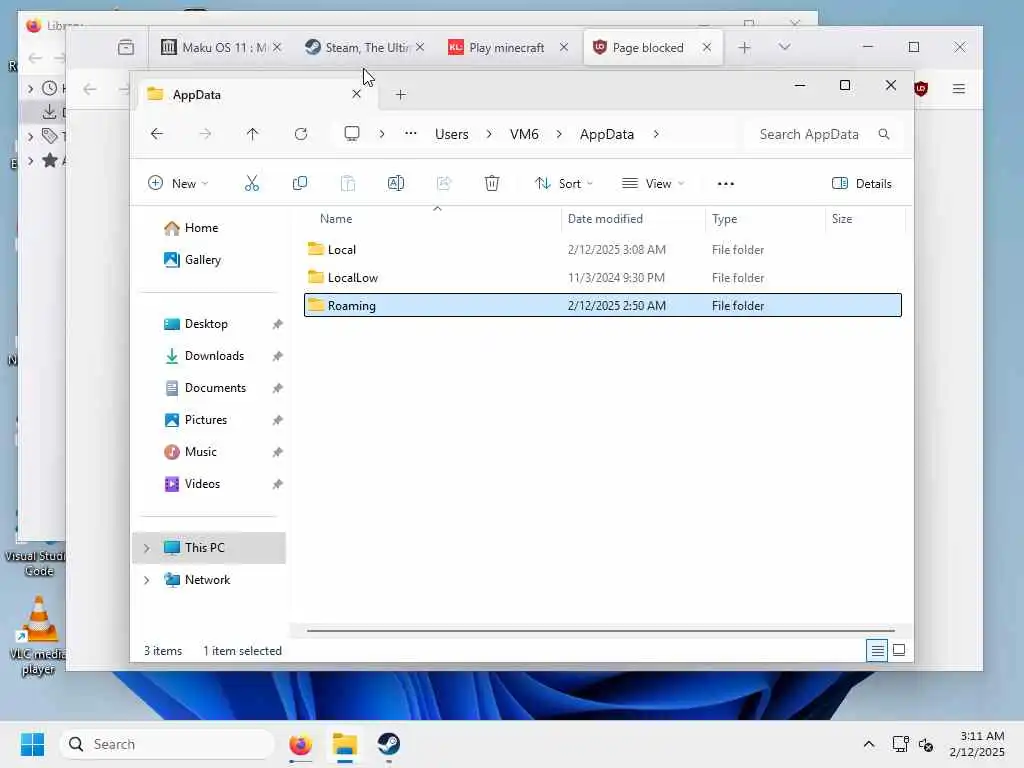Image resolution: width=1024 pixels, height=768 pixels.
Task: Click the taskbar Search box
Action: (167, 744)
